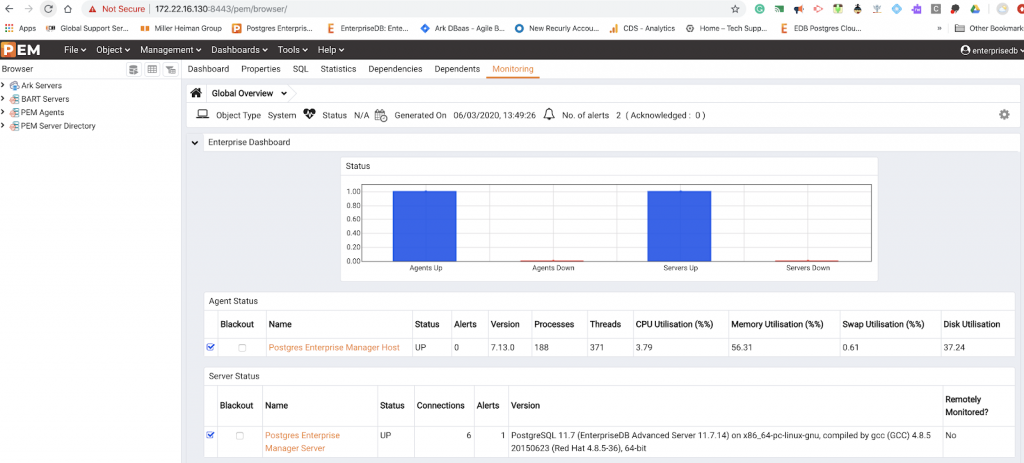Click the filtered rows icon in Browser panel
The width and height of the screenshot is (1024, 463).
171,69
